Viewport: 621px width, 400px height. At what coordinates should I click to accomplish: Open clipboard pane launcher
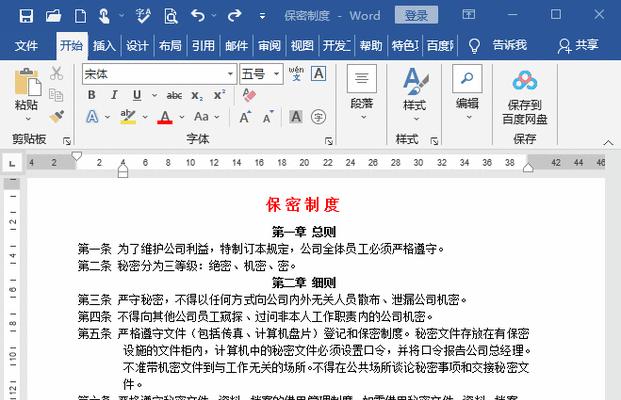click(67, 141)
